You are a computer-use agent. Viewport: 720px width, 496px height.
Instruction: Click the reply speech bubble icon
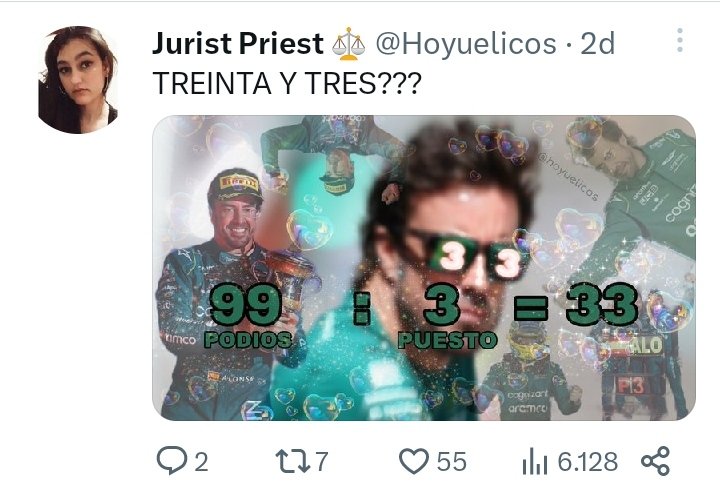[x=172, y=460]
